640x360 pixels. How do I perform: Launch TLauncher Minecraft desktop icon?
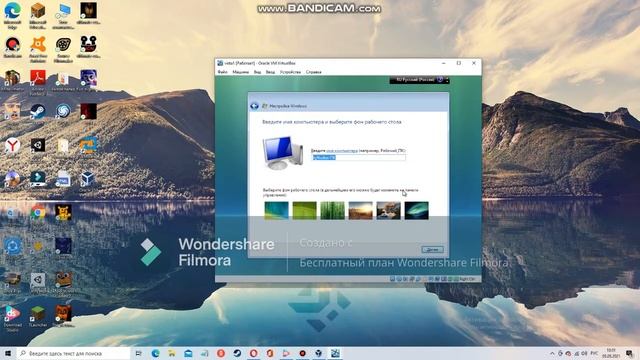point(38,316)
